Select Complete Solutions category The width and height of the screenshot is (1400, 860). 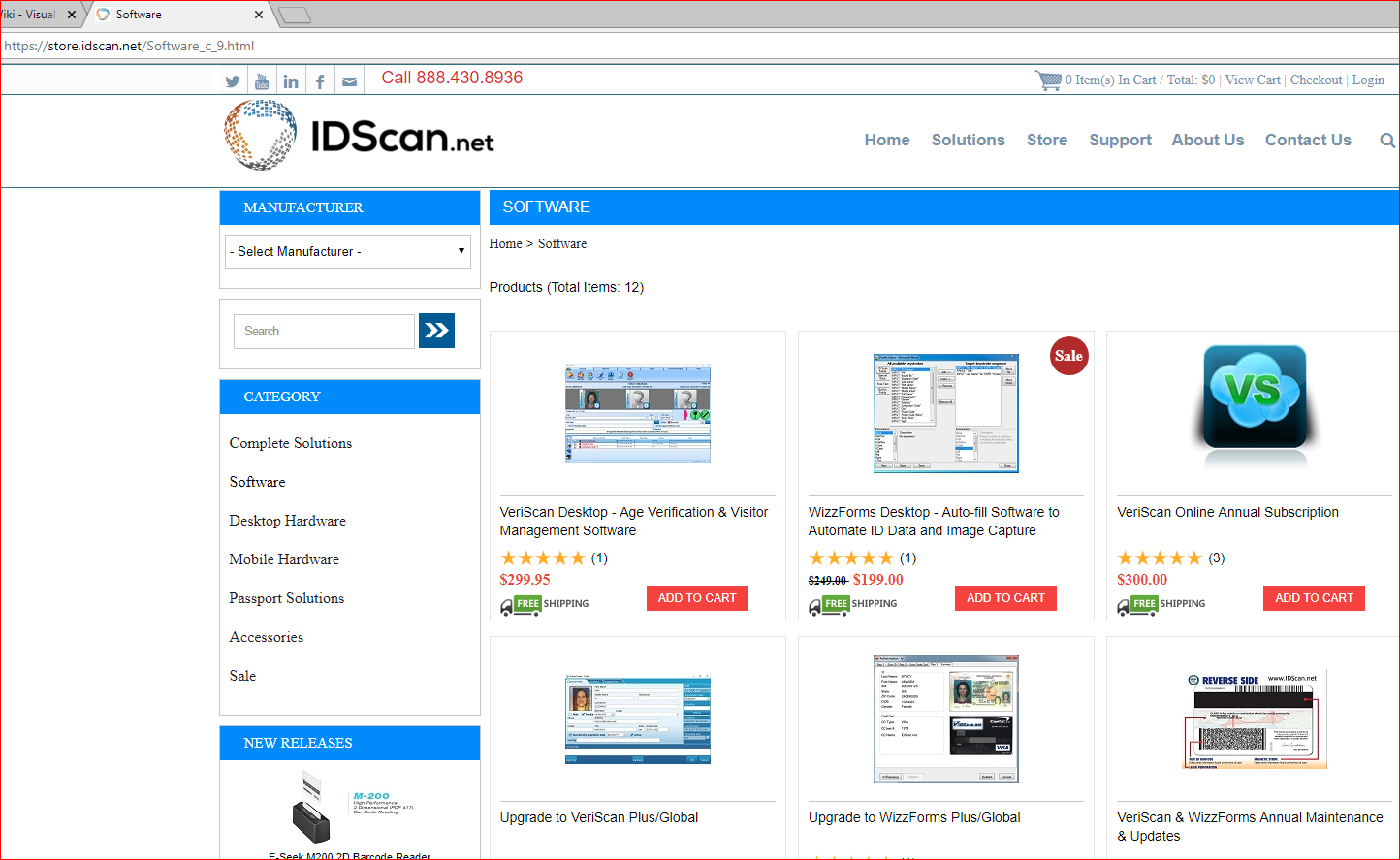(291, 443)
